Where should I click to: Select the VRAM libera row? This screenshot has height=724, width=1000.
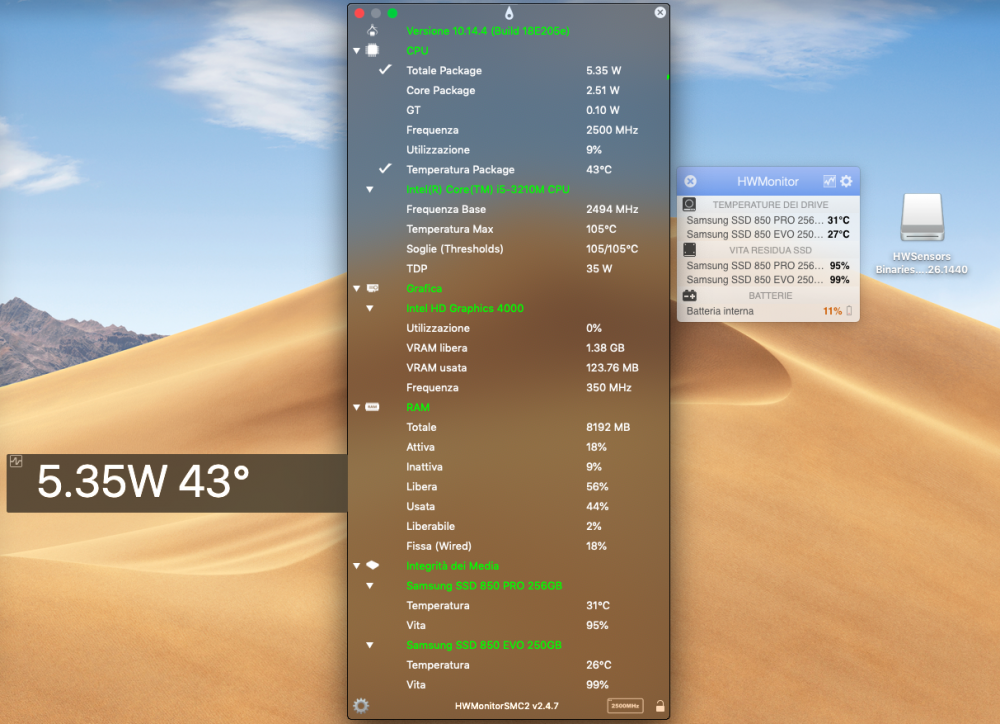click(508, 348)
